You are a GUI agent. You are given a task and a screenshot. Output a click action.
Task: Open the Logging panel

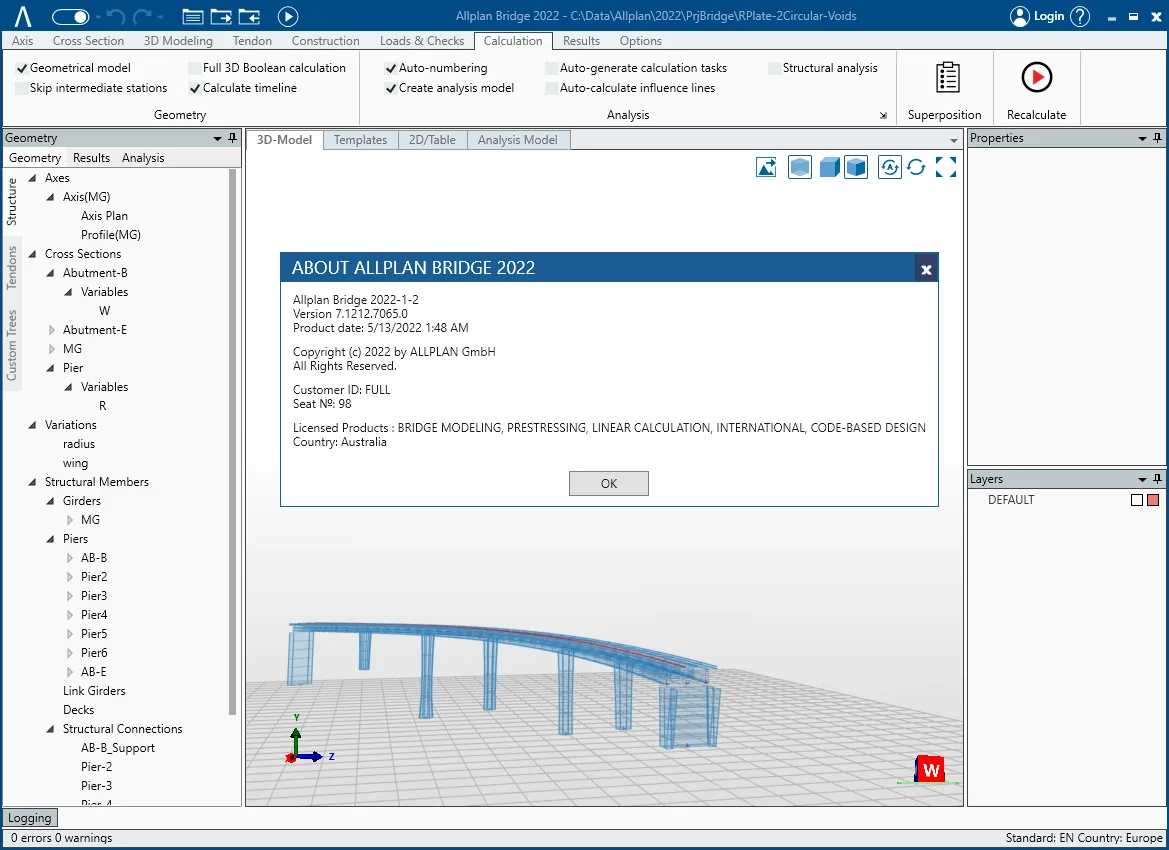pyautogui.click(x=30, y=818)
